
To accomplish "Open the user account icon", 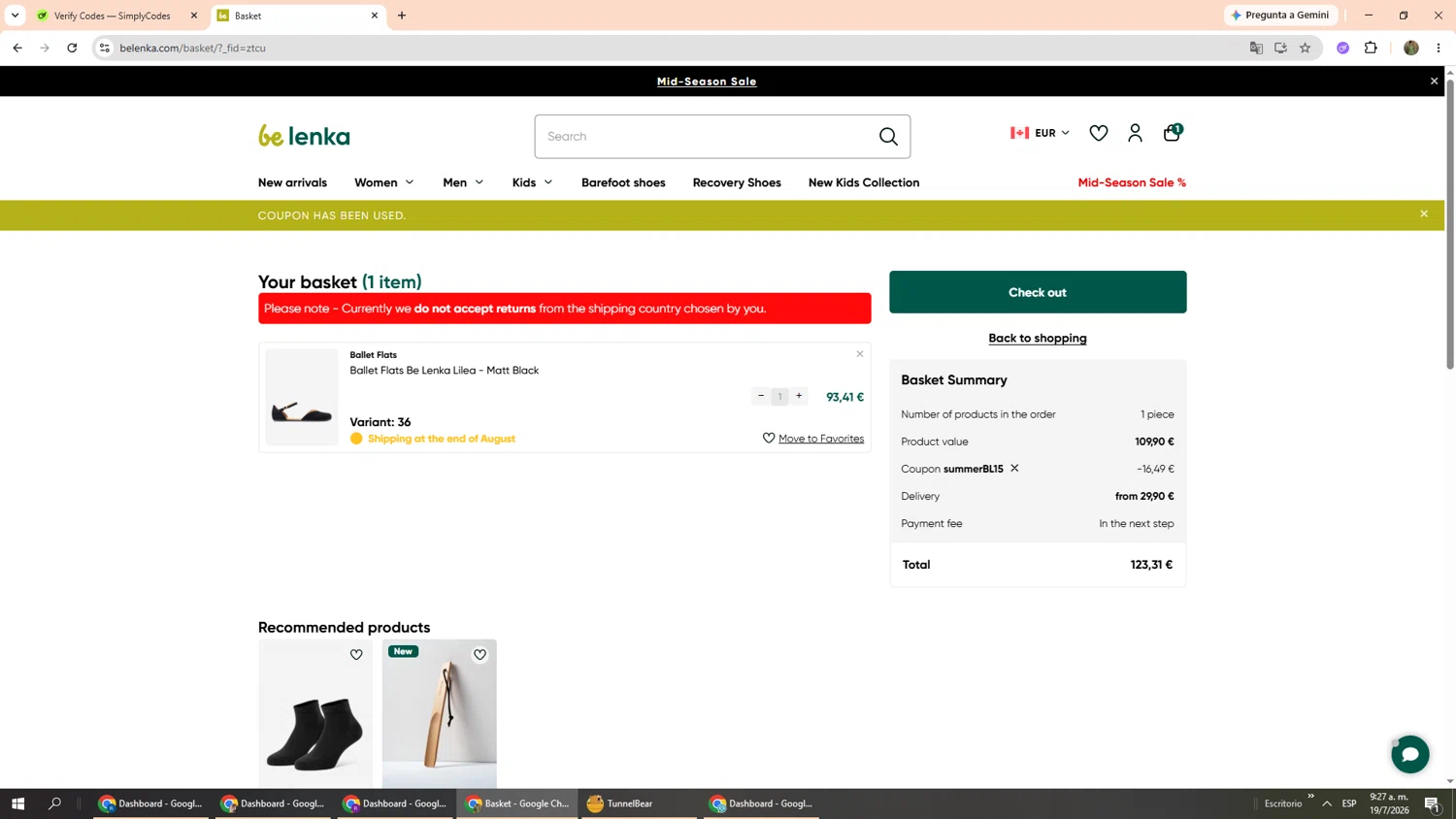I will (1135, 133).
